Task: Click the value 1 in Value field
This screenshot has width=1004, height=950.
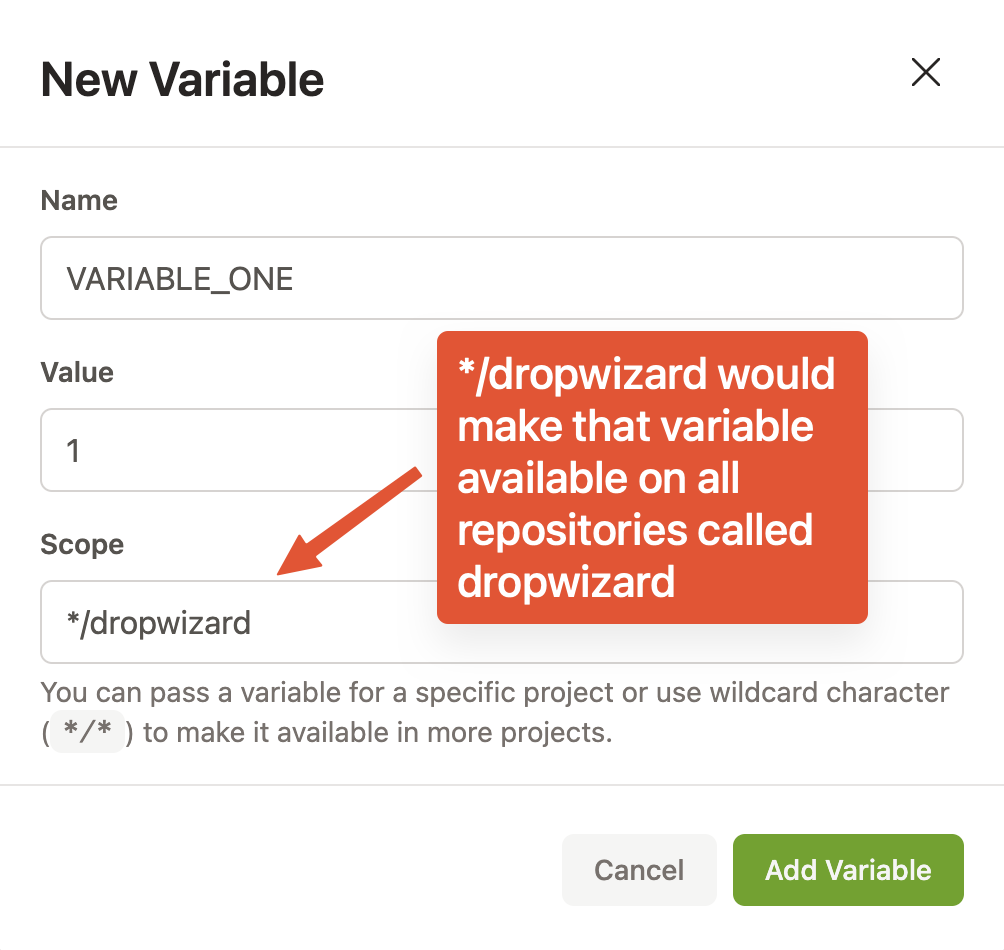Action: (73, 451)
